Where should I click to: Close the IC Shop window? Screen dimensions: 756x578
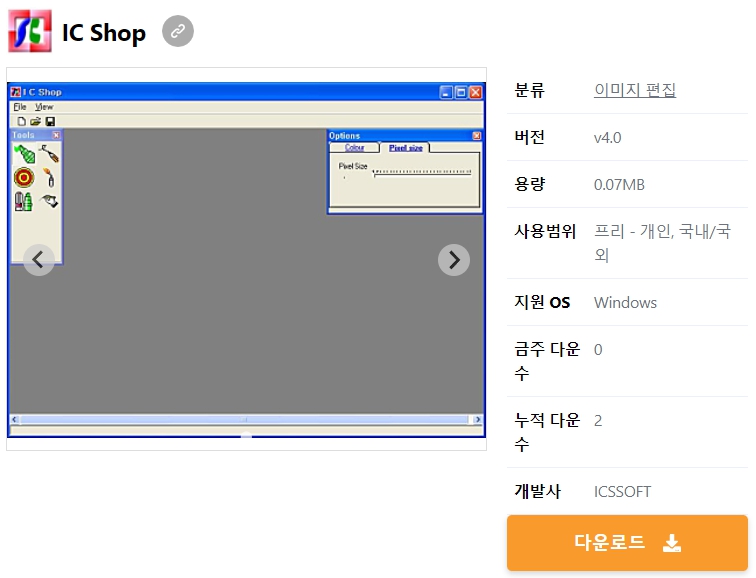(x=476, y=92)
